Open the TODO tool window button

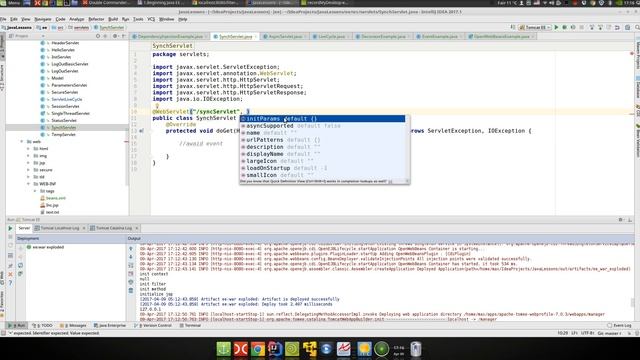point(42,326)
